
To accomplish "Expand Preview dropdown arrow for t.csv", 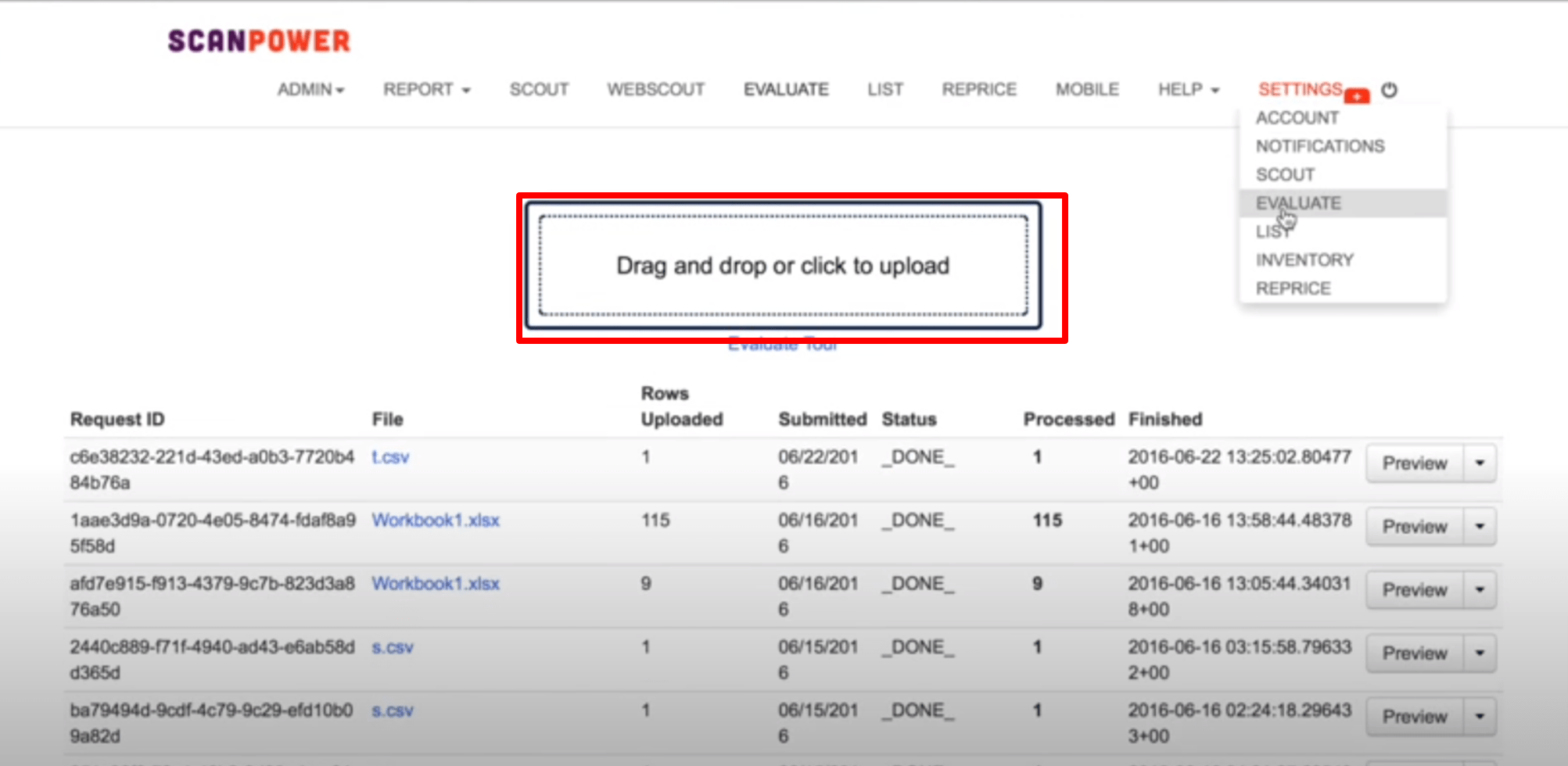I will click(x=1480, y=464).
